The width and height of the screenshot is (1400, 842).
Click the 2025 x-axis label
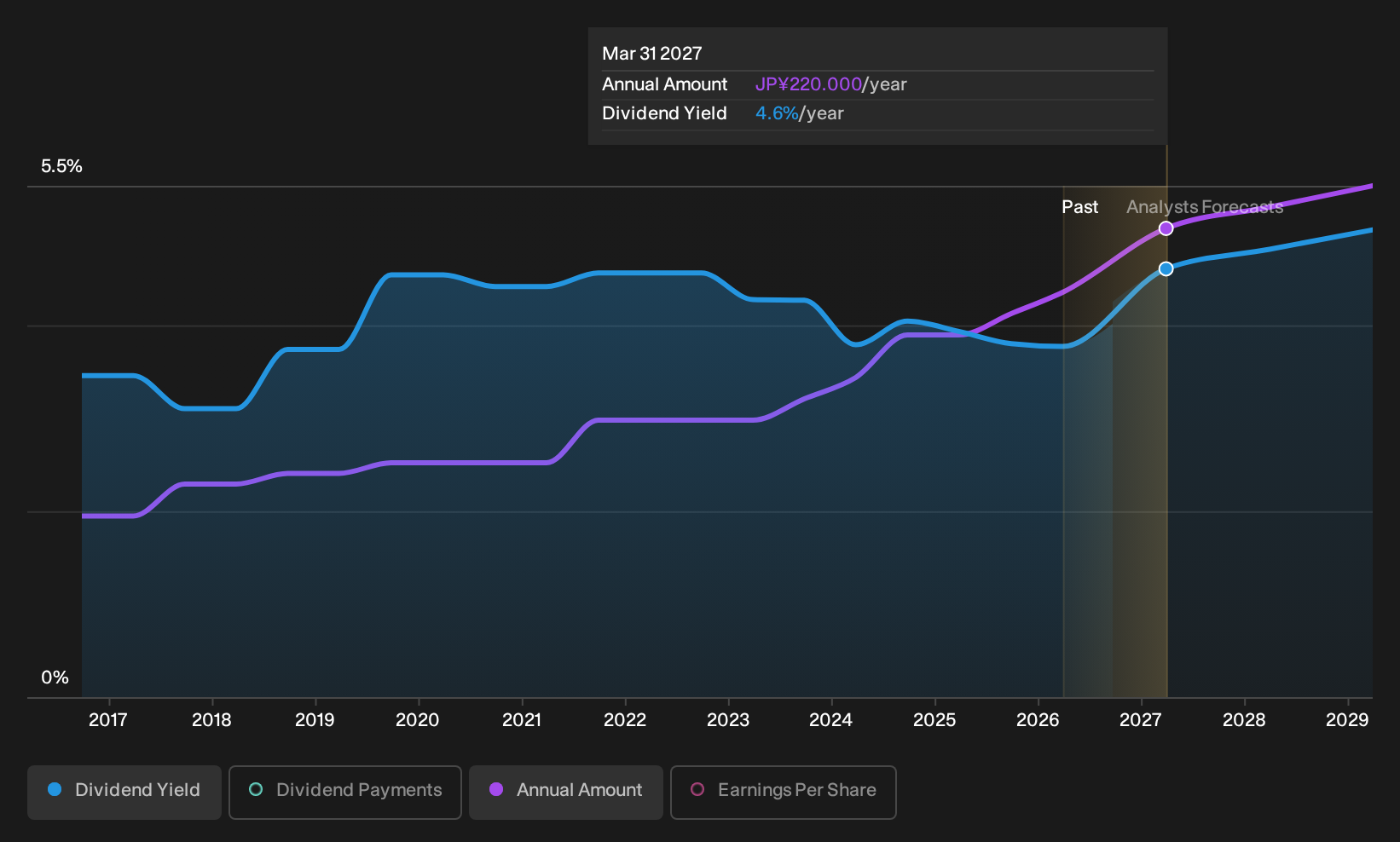[x=934, y=720]
